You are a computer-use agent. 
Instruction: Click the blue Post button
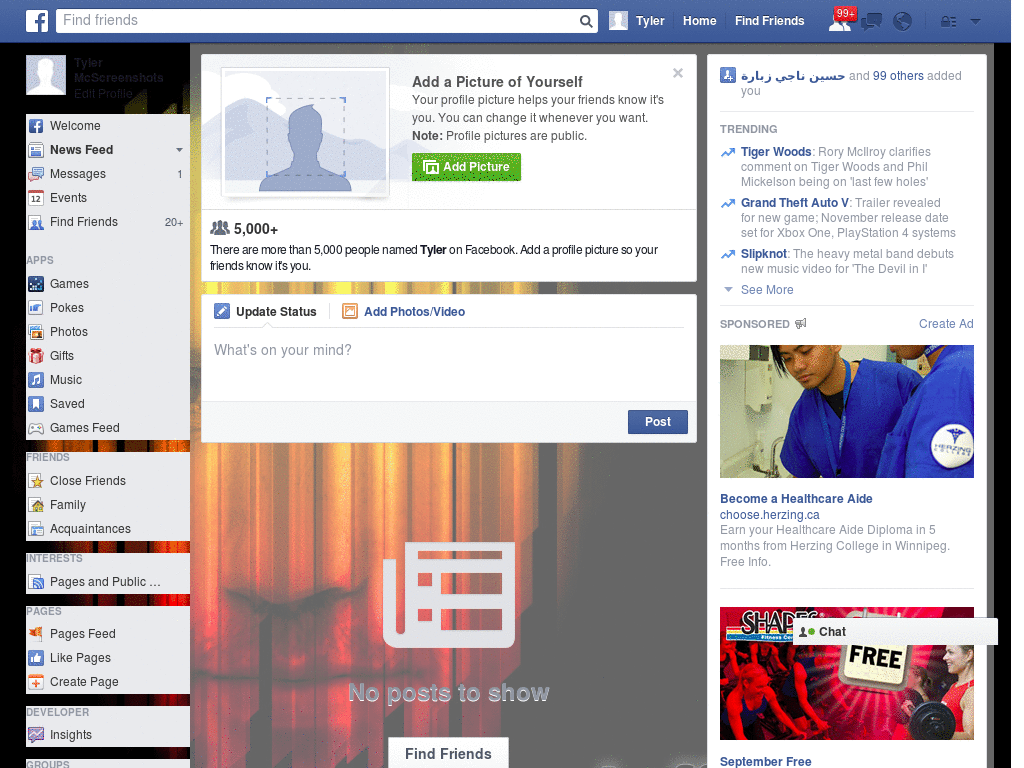click(658, 422)
